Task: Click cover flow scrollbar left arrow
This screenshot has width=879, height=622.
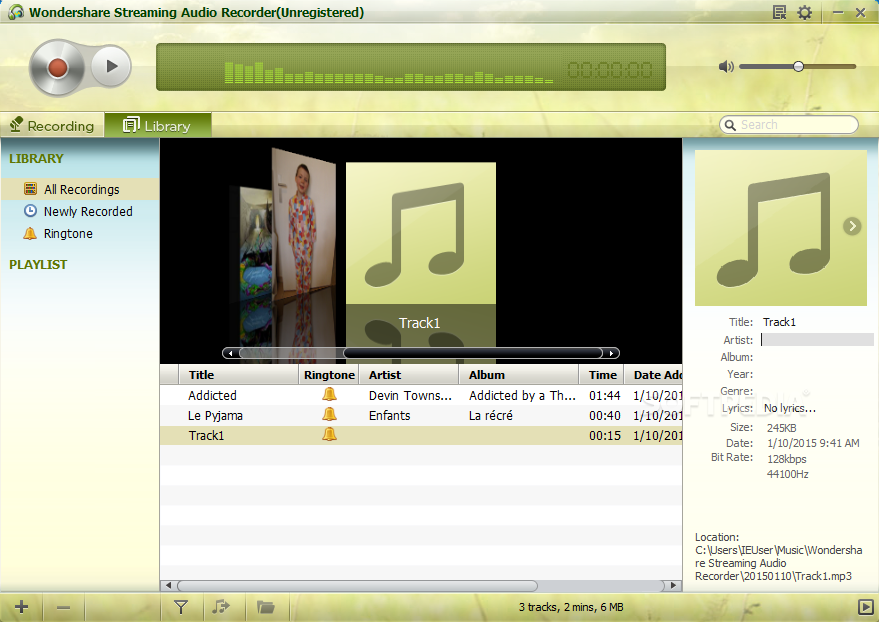Action: pyautogui.click(x=230, y=353)
